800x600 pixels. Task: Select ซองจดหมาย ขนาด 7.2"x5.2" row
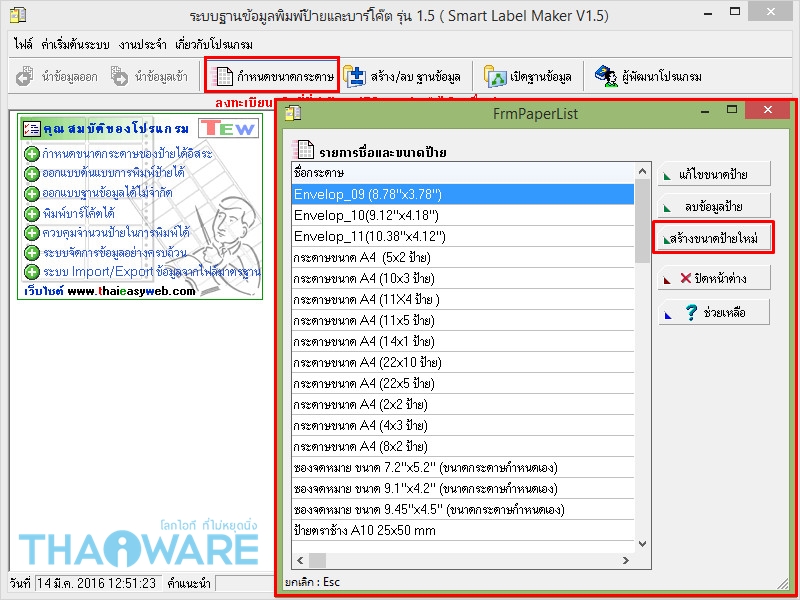coord(463,467)
